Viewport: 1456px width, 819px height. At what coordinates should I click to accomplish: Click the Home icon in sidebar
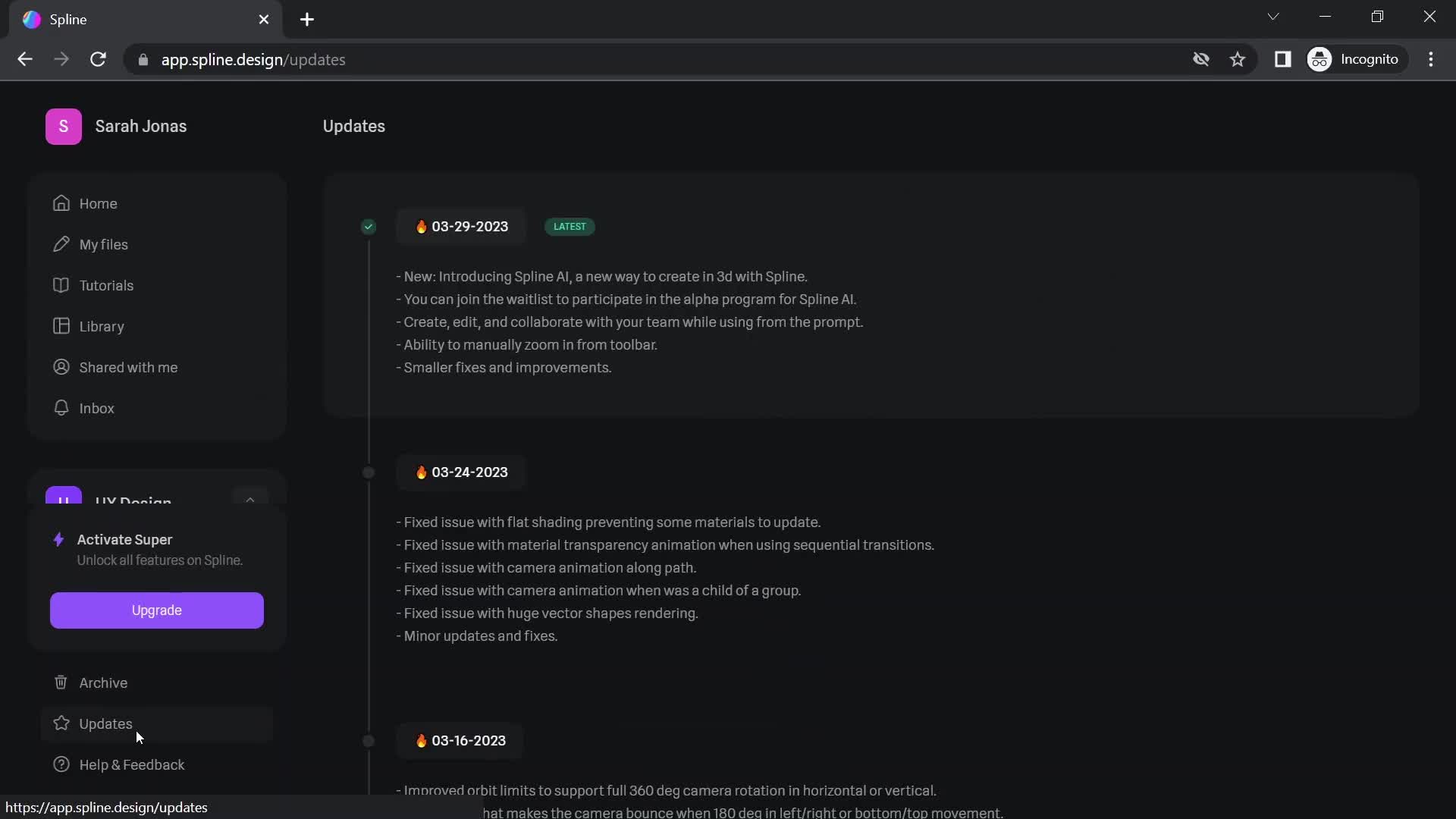pos(60,203)
